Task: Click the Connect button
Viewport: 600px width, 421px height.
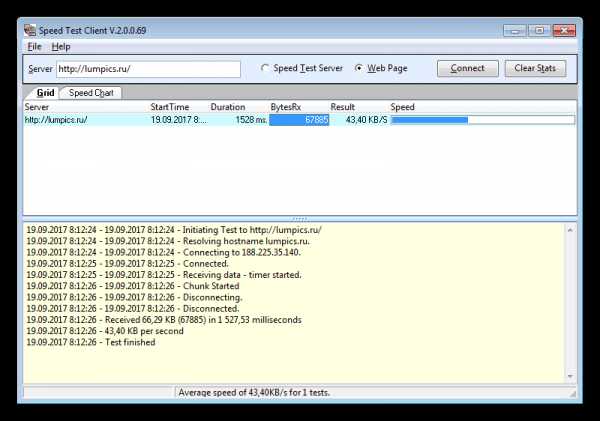Action: coord(468,69)
